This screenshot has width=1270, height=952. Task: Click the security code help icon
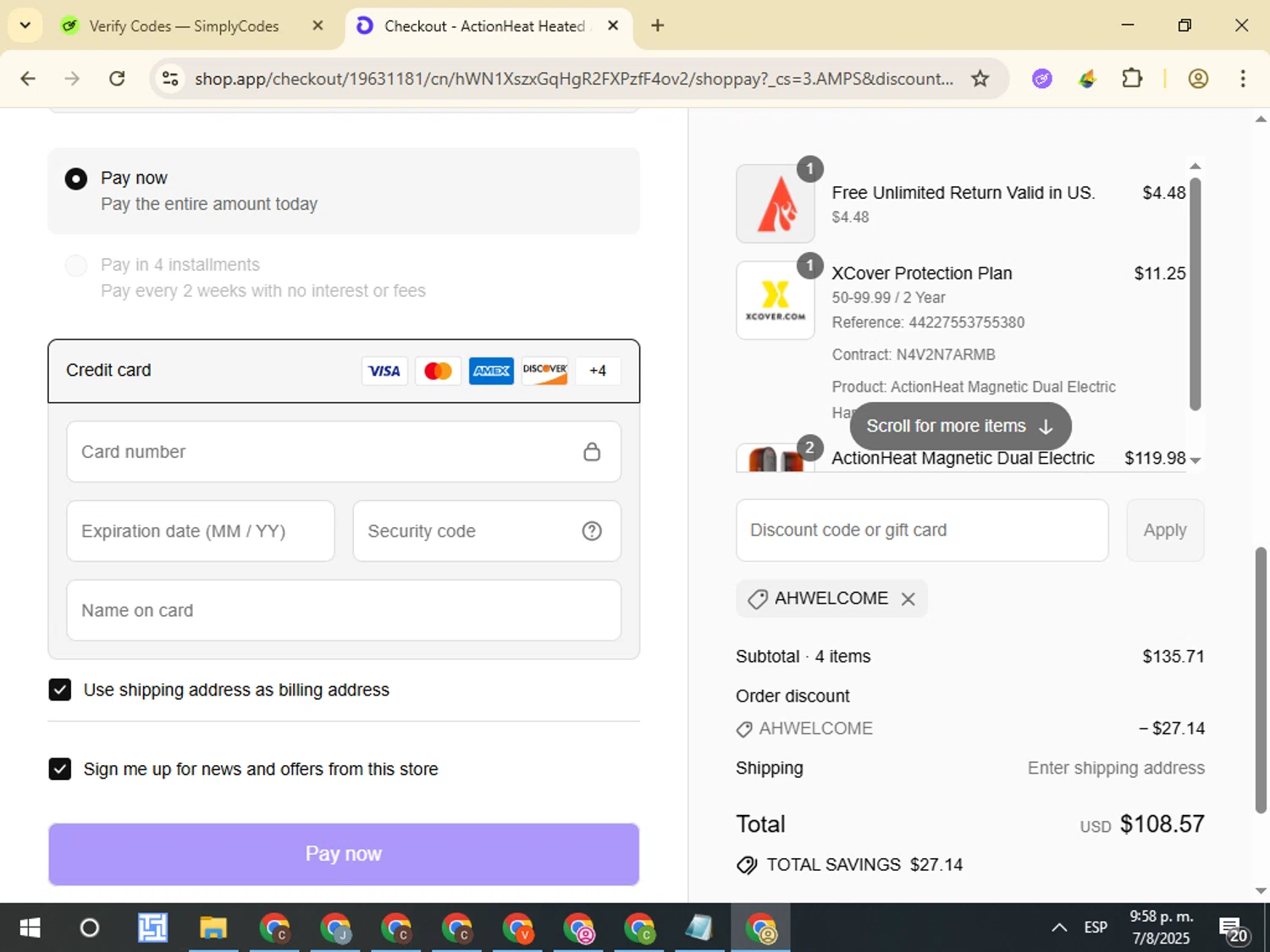pyautogui.click(x=592, y=531)
